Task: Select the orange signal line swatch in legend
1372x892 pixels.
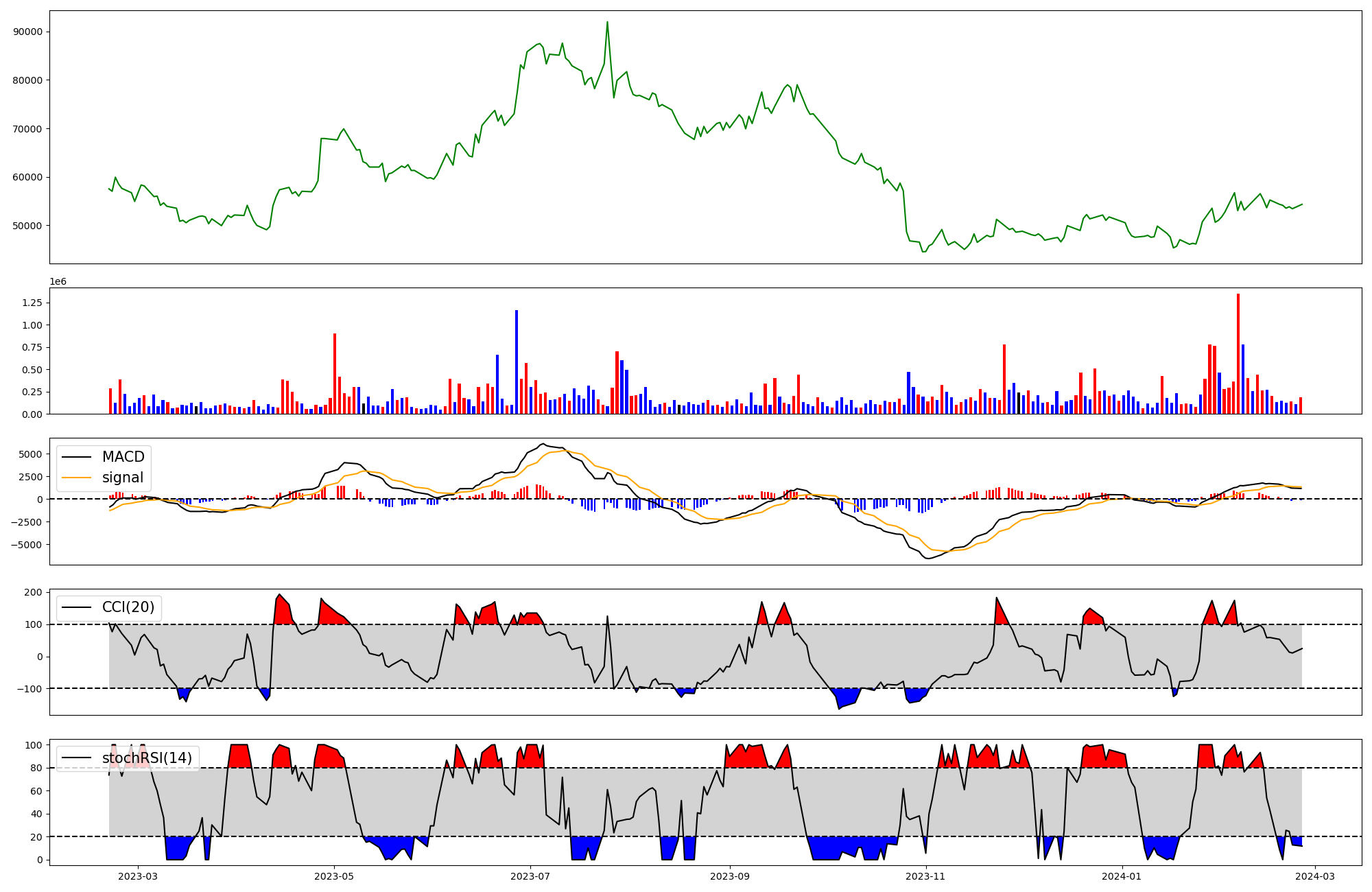Action: (x=76, y=478)
